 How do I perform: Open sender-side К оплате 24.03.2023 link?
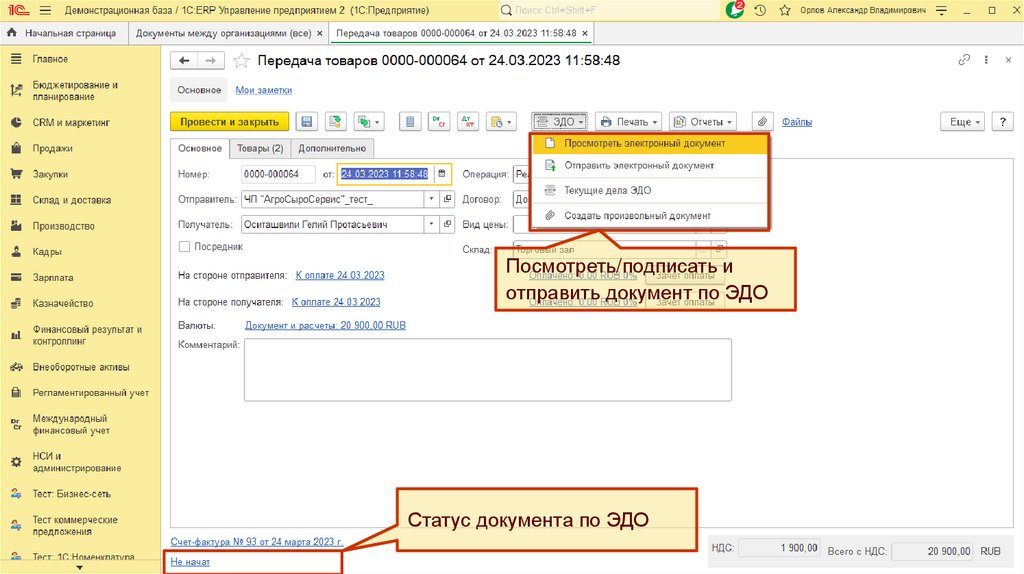tap(340, 276)
